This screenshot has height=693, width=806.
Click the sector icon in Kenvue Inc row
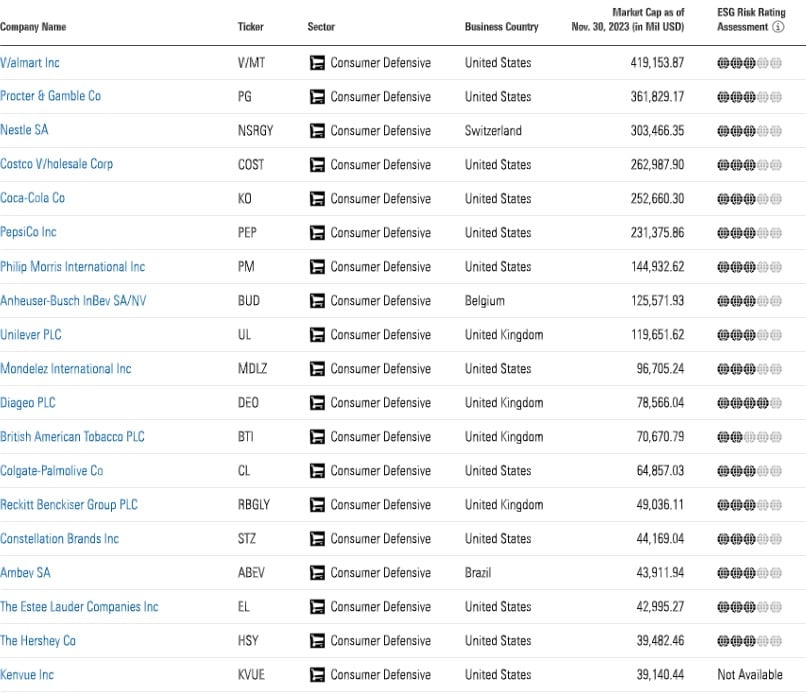point(317,675)
